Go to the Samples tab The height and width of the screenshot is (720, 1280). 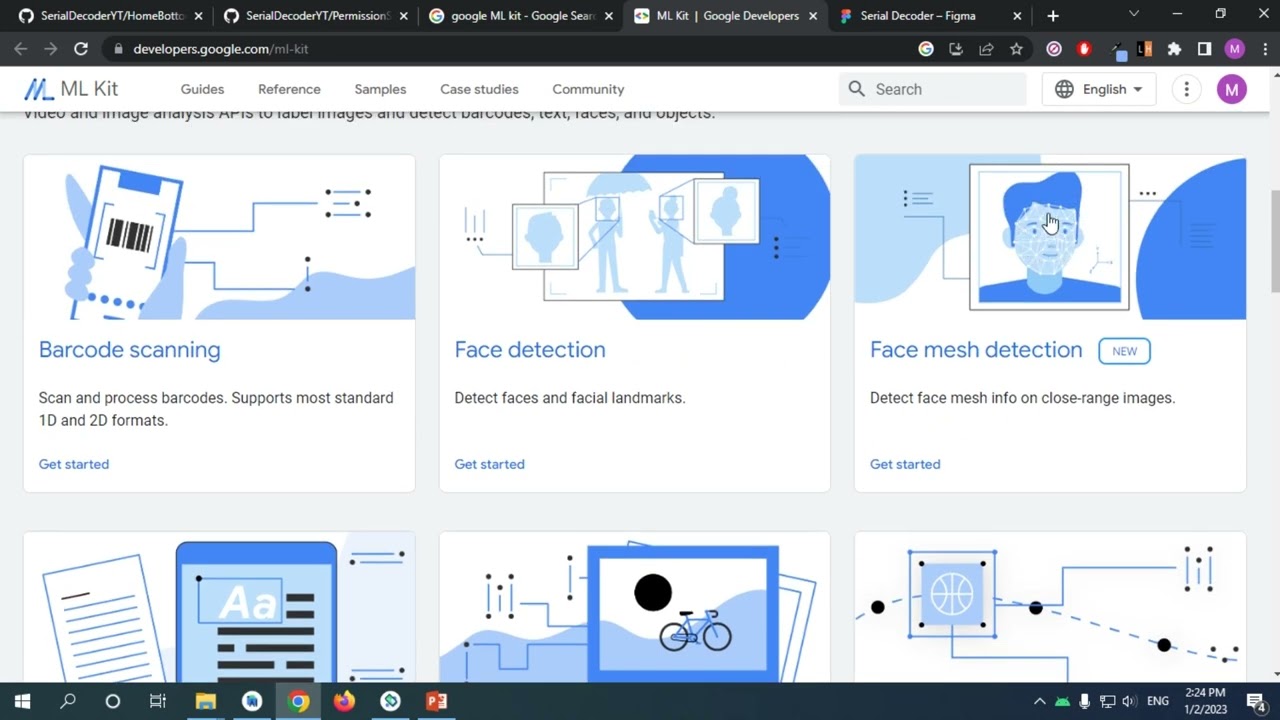380,89
